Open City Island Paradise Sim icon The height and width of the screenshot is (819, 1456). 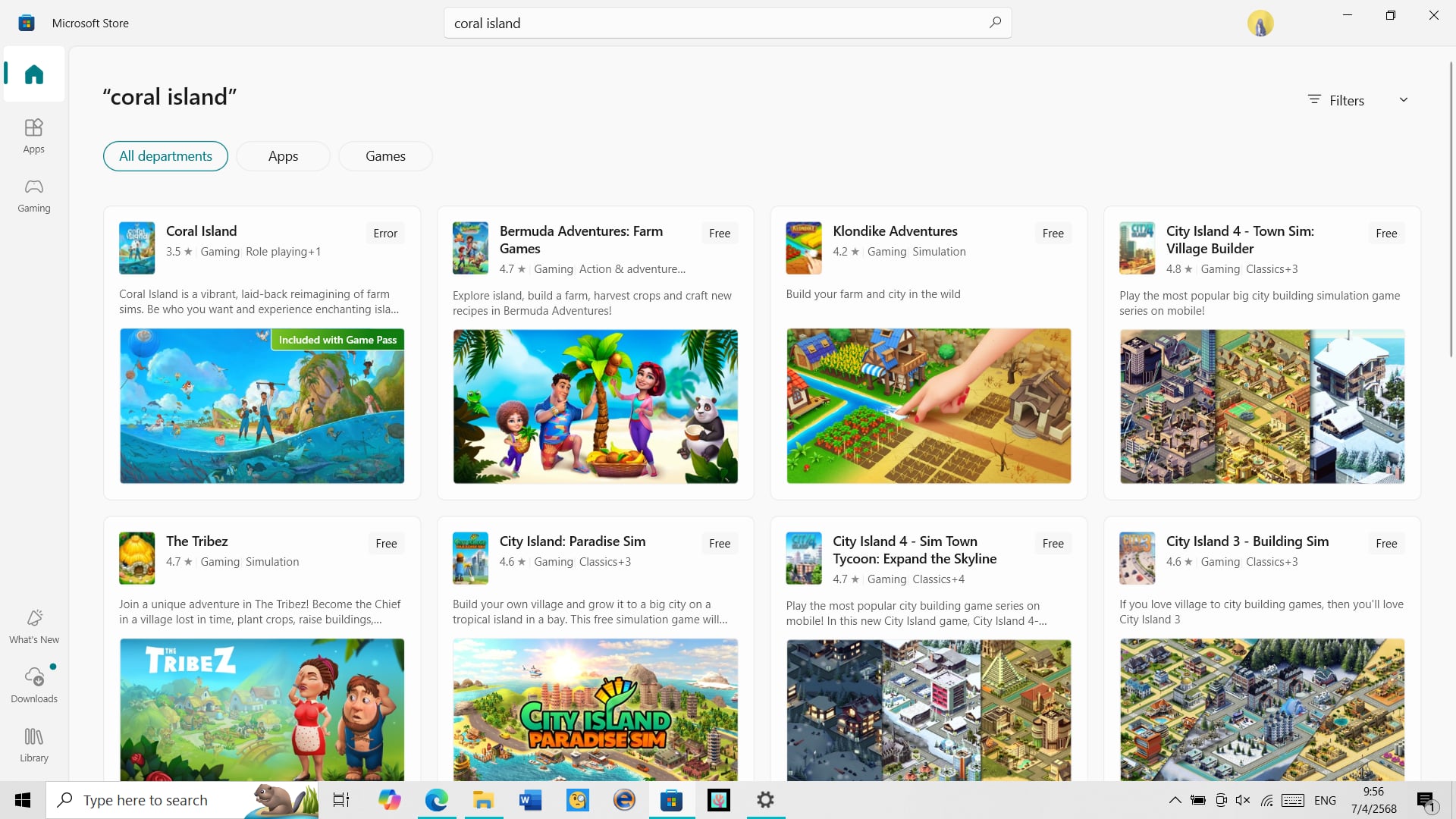click(470, 558)
